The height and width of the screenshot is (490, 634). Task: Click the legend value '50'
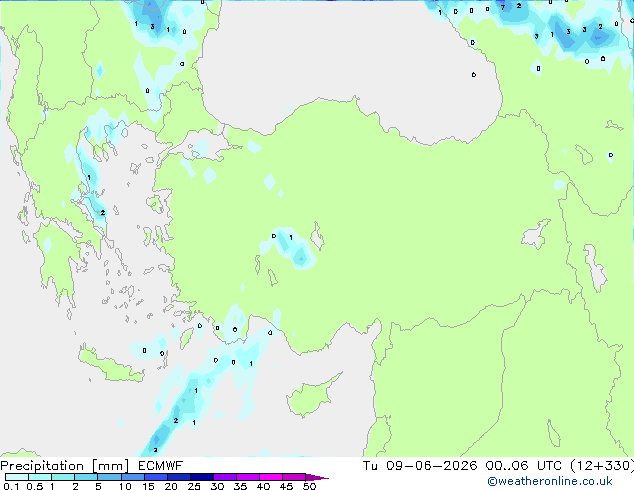[309, 486]
